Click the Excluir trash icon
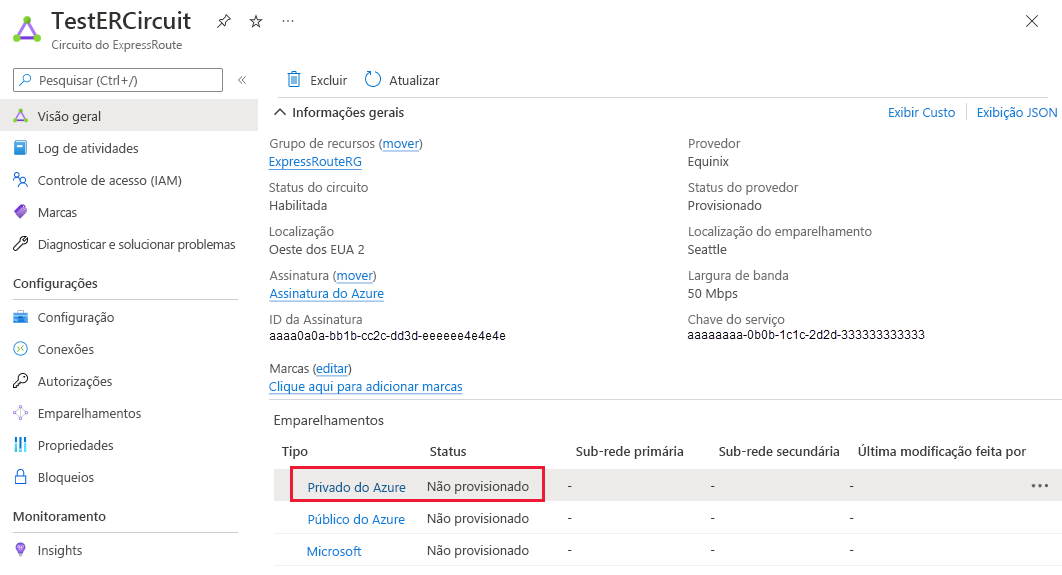The width and height of the screenshot is (1062, 575). [294, 80]
